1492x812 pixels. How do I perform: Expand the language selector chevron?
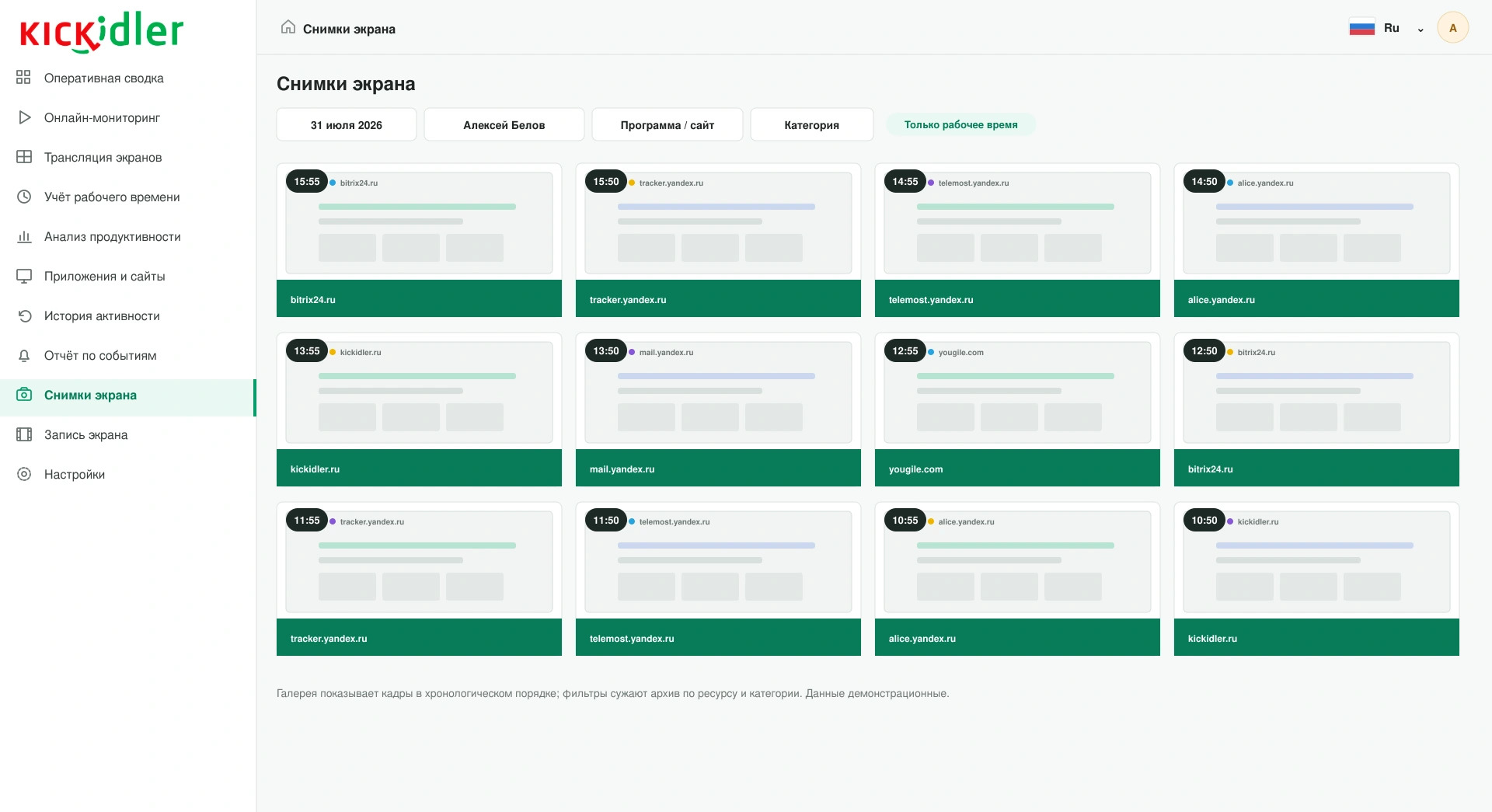(1421, 29)
